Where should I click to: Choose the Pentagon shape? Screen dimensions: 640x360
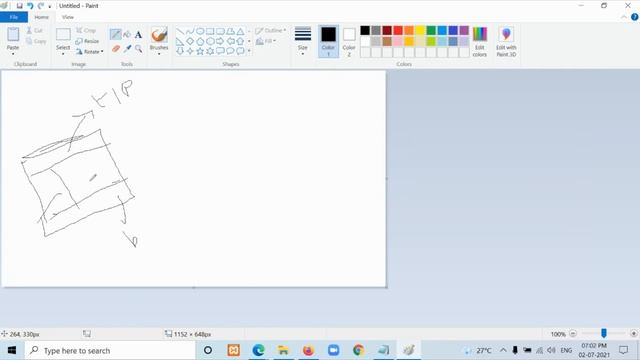tap(200, 41)
